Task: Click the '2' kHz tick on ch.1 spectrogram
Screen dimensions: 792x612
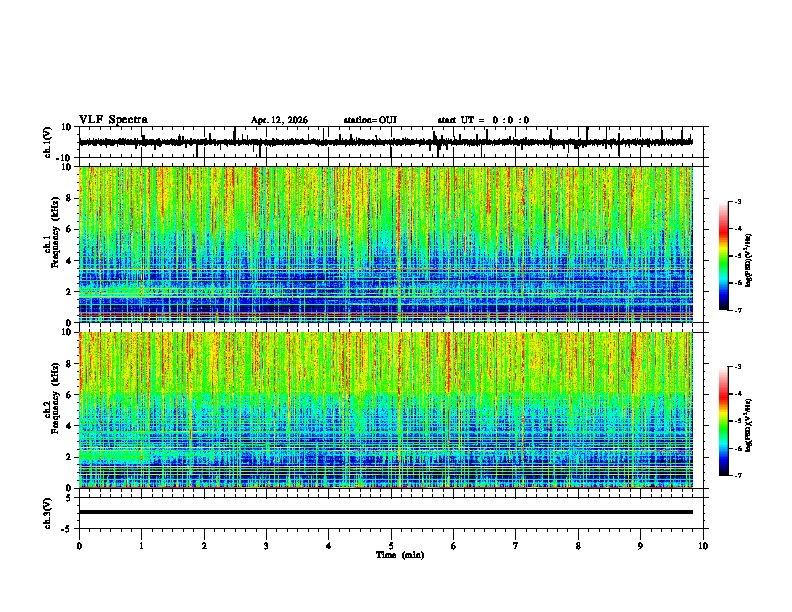Action: pyautogui.click(x=69, y=292)
